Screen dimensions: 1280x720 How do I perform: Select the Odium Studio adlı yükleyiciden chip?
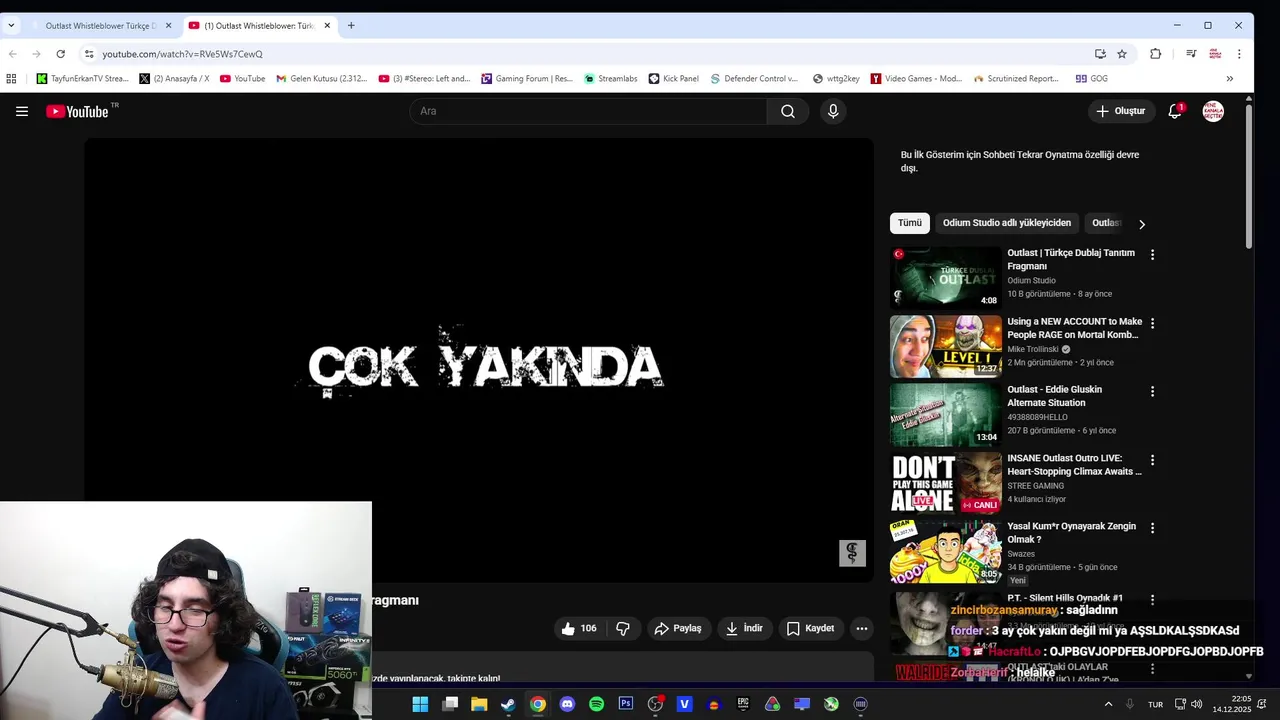[1006, 223]
